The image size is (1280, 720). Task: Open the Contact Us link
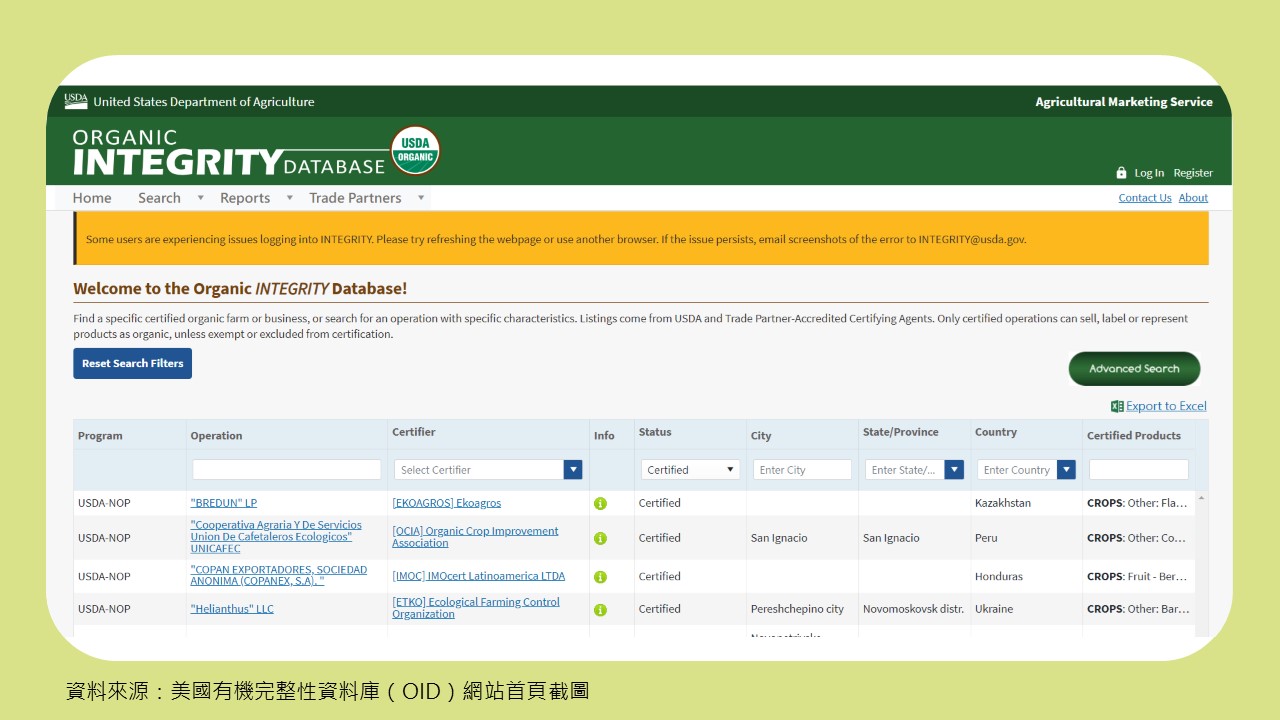[x=1144, y=198]
